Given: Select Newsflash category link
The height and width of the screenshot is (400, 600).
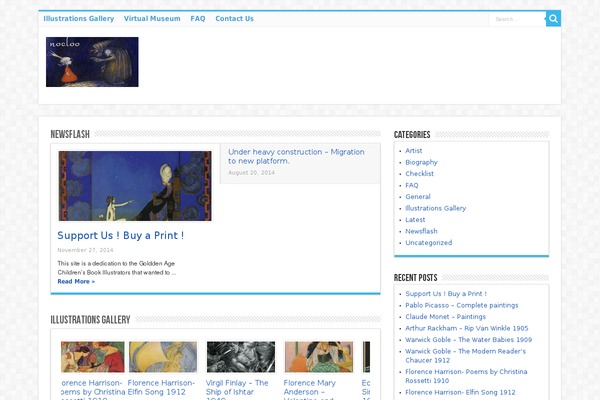Looking at the screenshot, I should coord(421,231).
